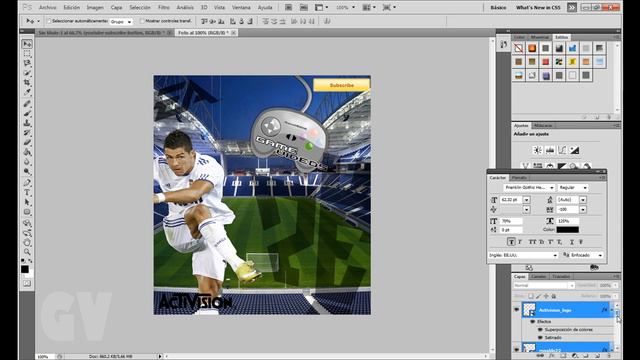Switch to the Canales tab

tap(538, 276)
